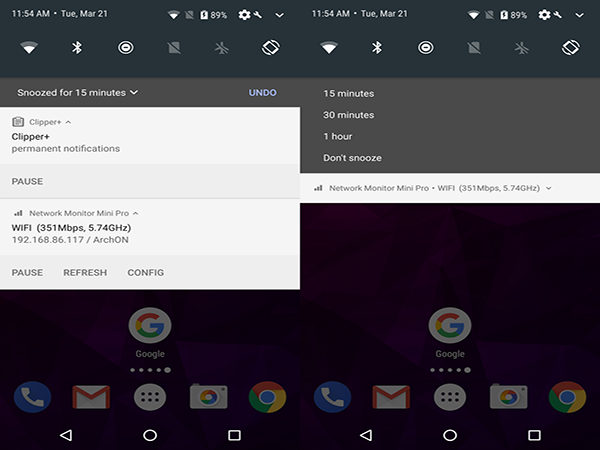Viewport: 600px width, 450px height.
Task: Toggle Bluetooth quick setting on right phone
Action: [x=377, y=48]
